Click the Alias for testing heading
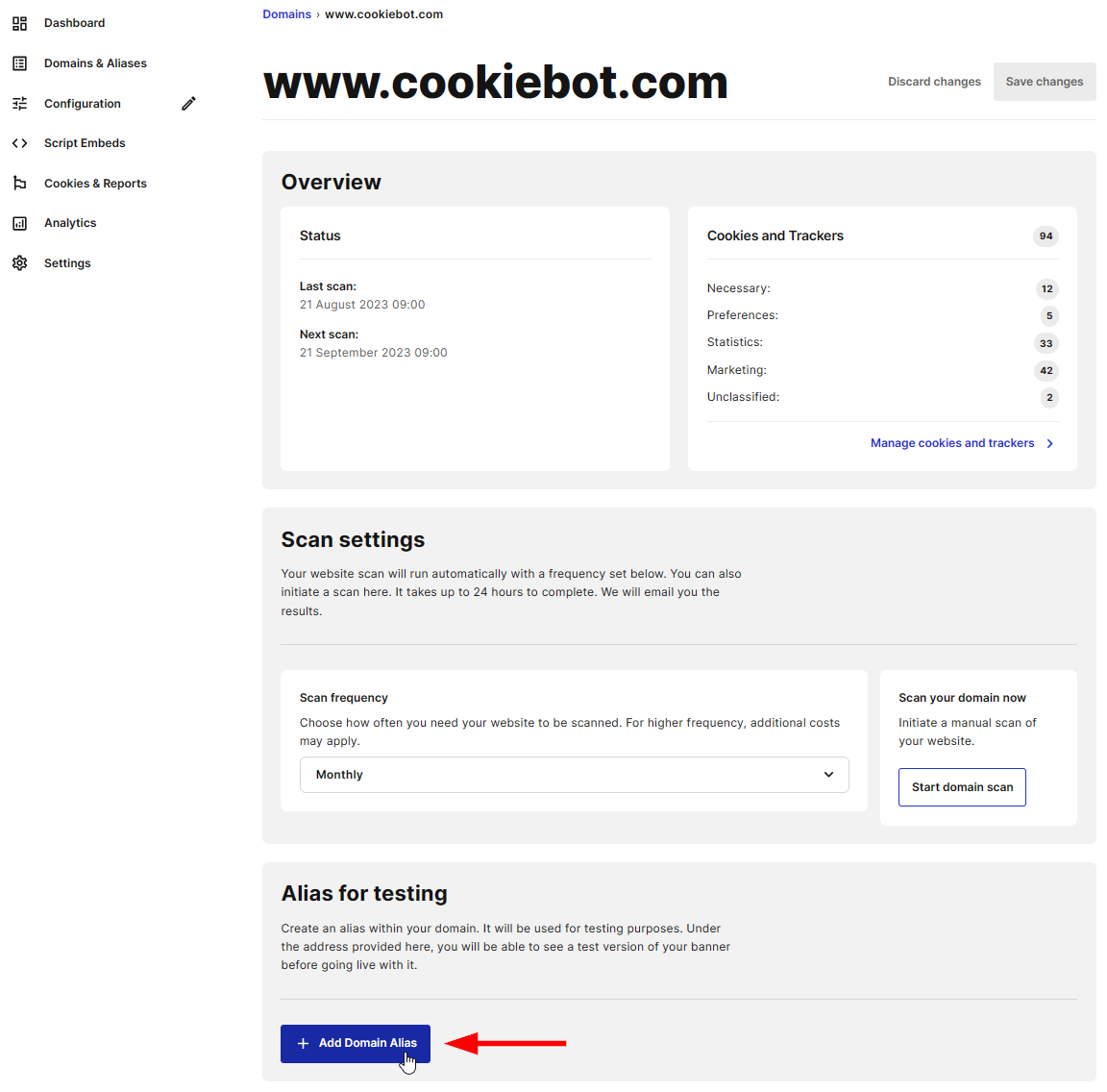The width and height of the screenshot is (1107, 1092). [364, 894]
